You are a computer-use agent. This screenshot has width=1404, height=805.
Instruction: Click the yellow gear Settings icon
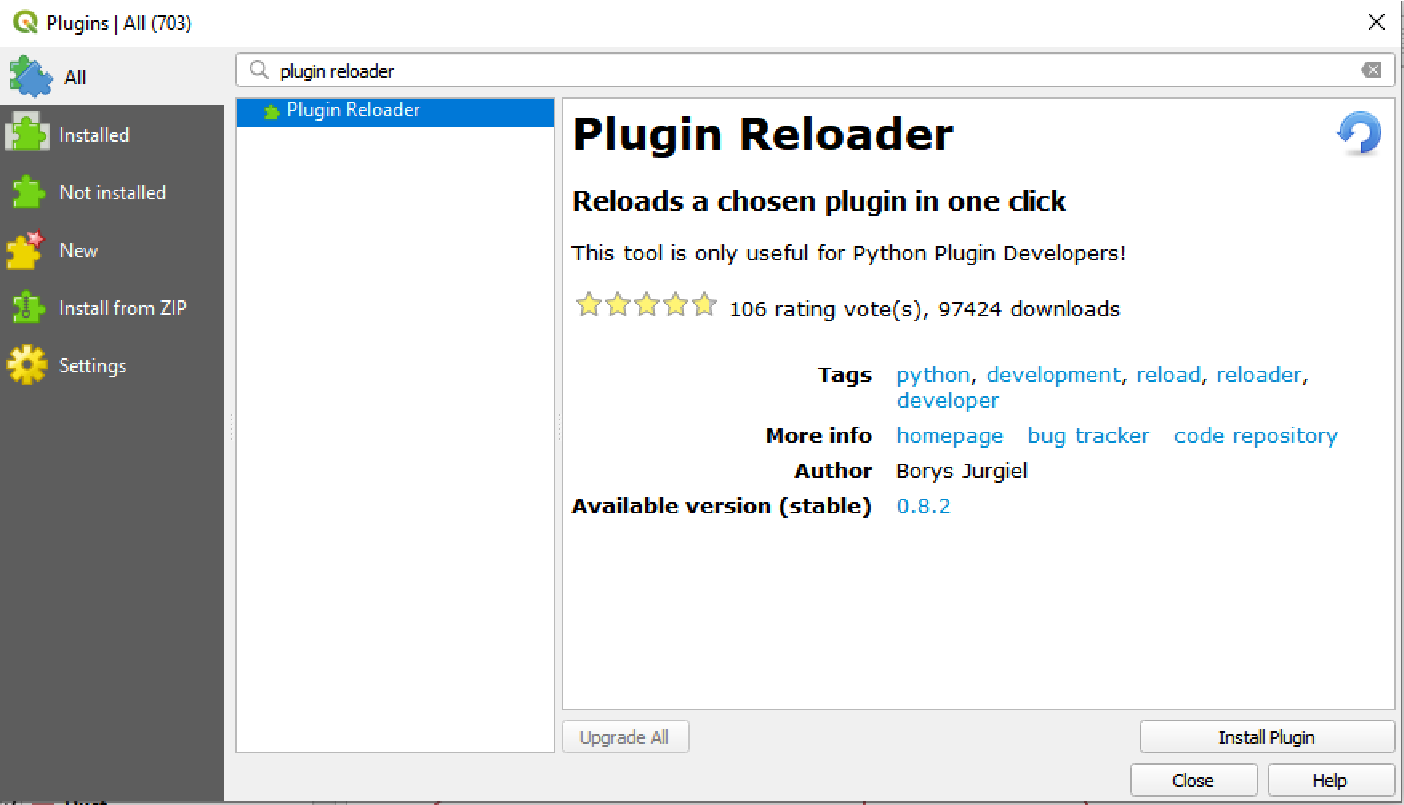pos(27,365)
